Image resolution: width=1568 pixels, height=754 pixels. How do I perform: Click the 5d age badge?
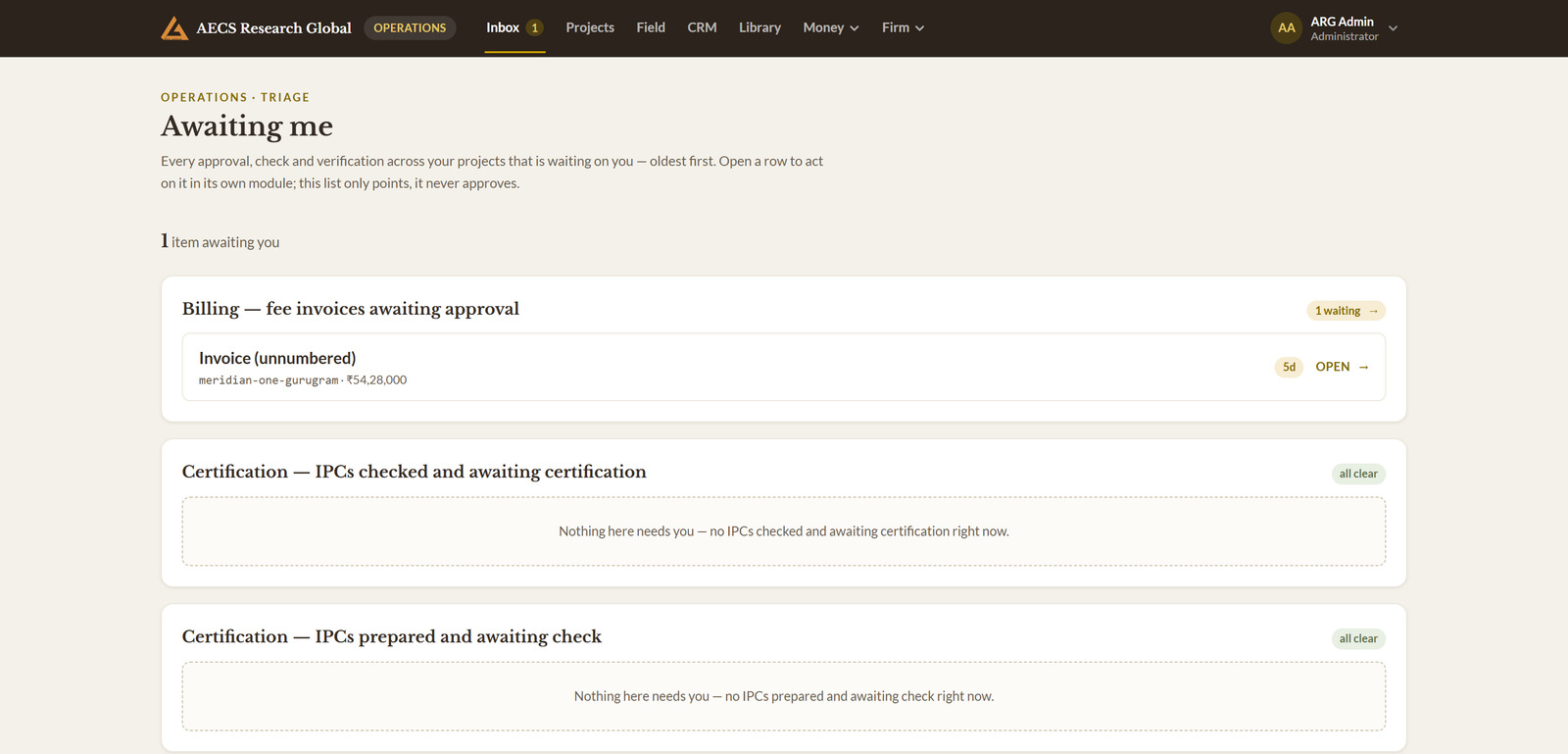tap(1289, 367)
